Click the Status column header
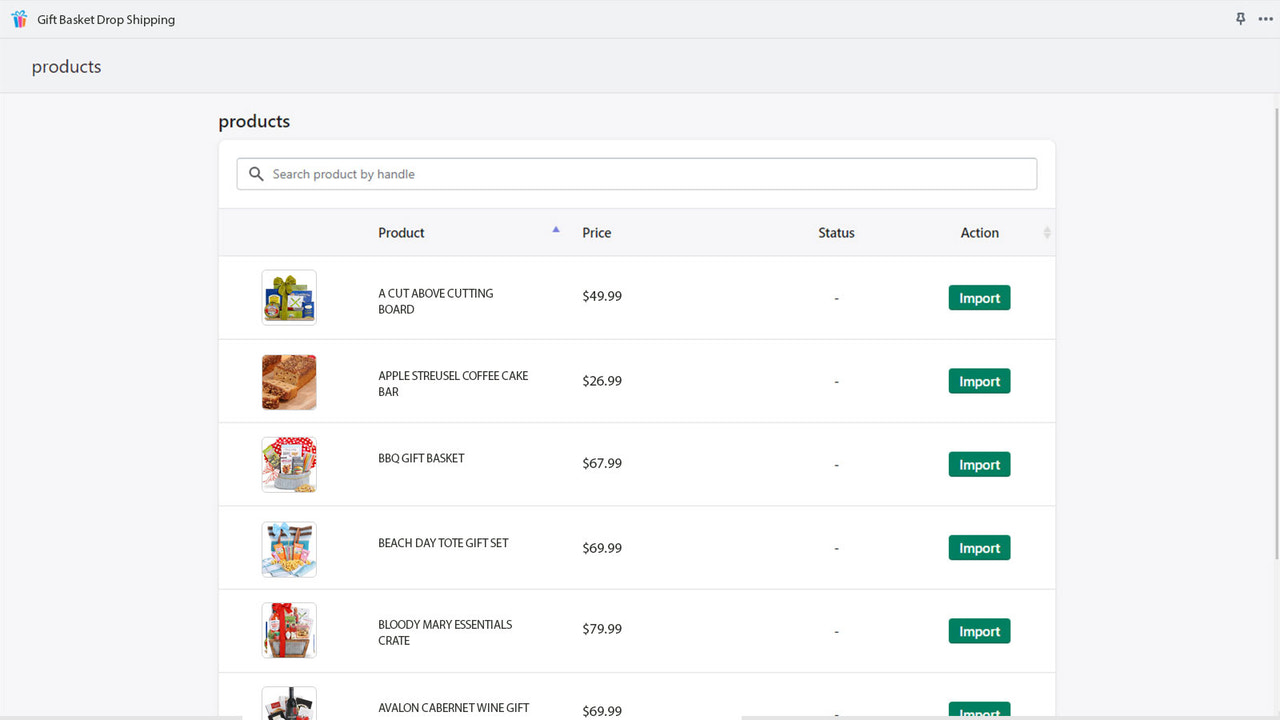The image size is (1280, 720). (x=836, y=233)
